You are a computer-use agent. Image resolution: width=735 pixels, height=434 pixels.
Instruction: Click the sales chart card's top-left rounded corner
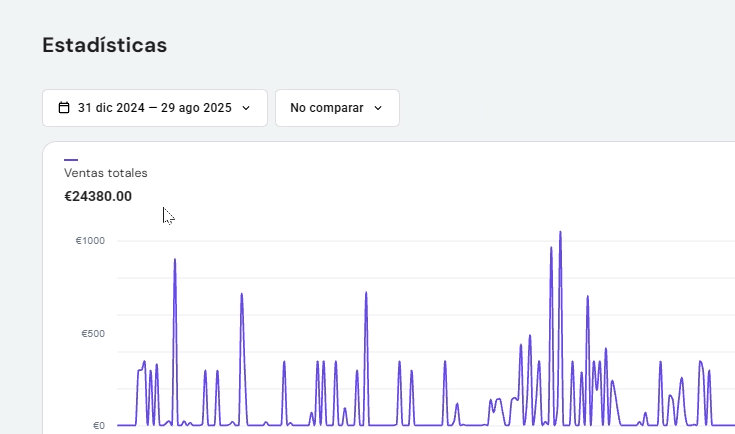pos(48,147)
